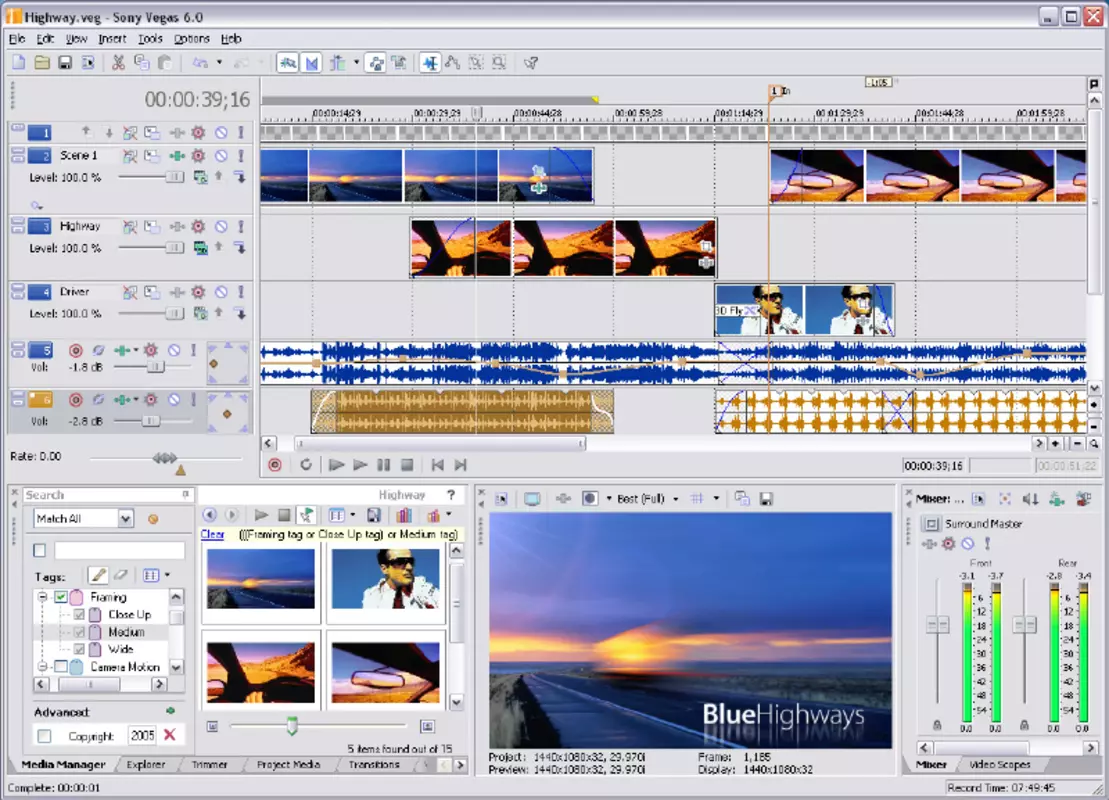Click the Paste toolbar icon
Screen dimensions: 1109x800
tap(164, 63)
